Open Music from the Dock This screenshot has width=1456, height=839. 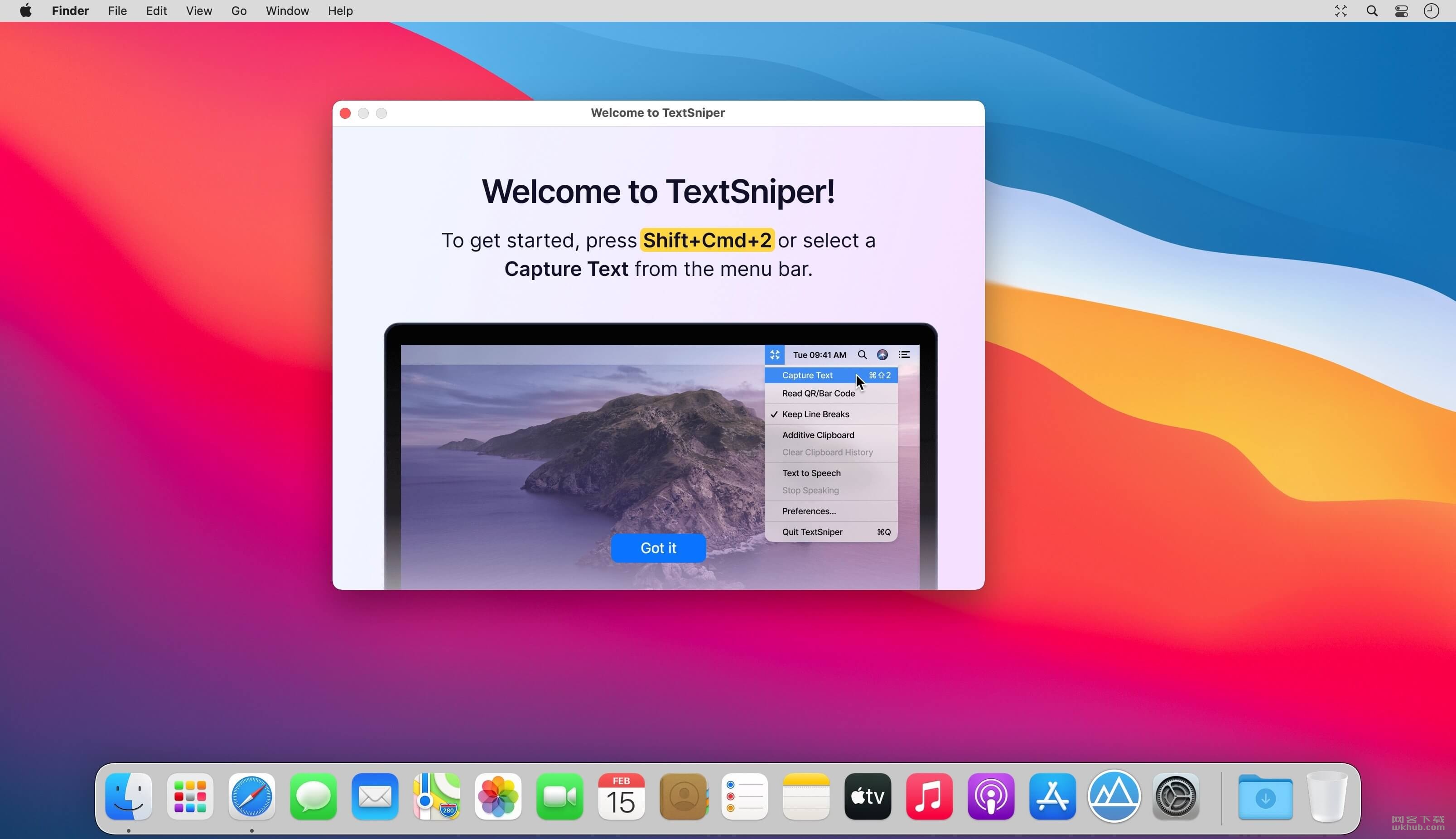click(930, 796)
